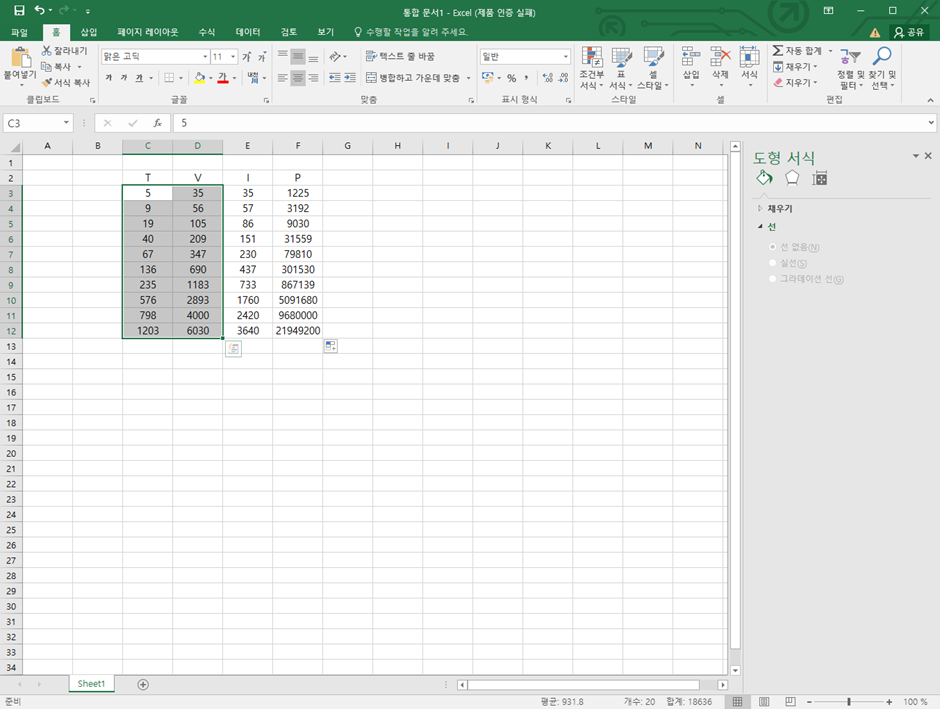Open Sort & Filter (정렬 및 필터)

tap(851, 68)
